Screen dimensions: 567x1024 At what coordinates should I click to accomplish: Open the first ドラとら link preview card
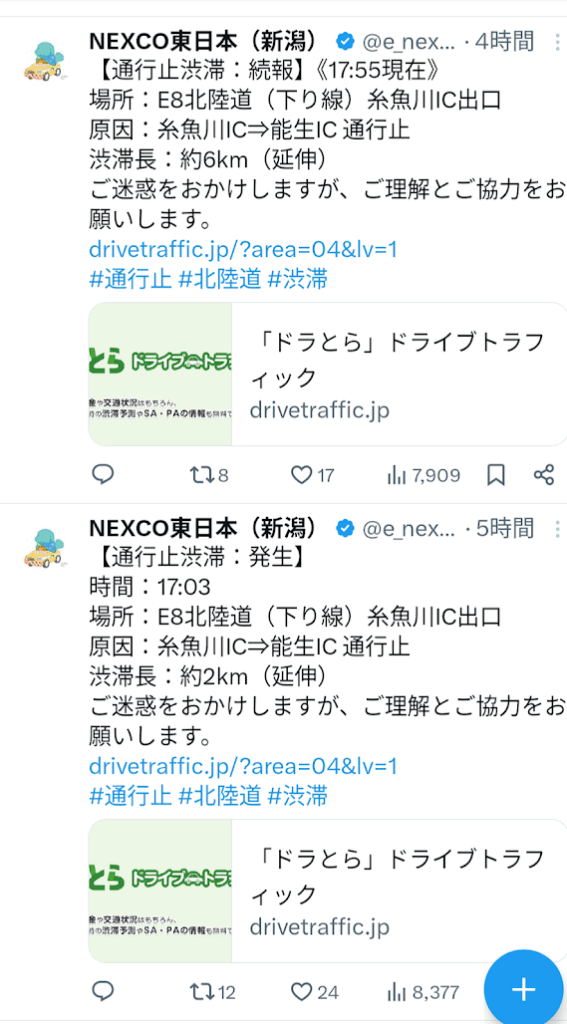click(x=327, y=374)
